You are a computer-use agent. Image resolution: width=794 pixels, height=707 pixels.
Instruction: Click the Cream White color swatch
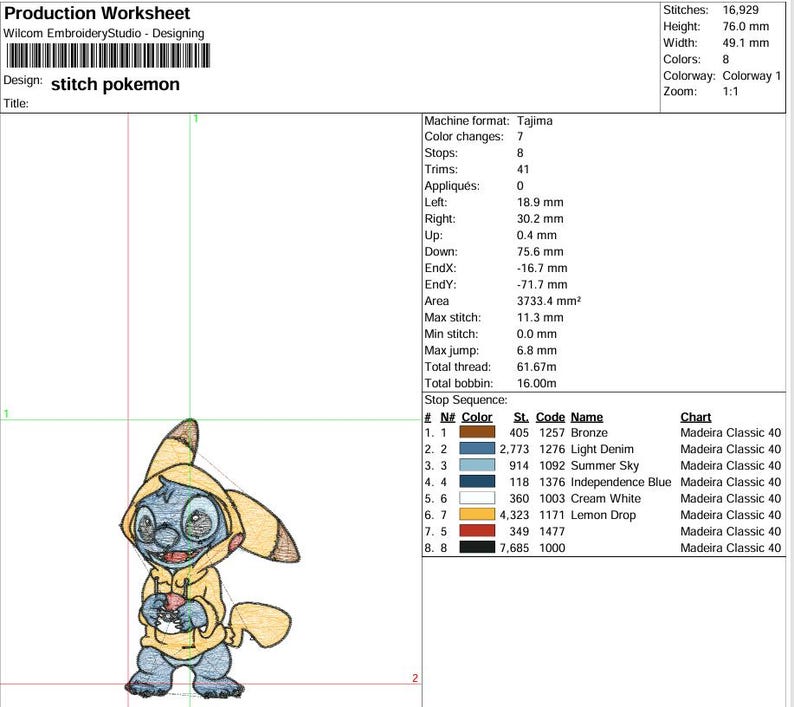pyautogui.click(x=477, y=498)
